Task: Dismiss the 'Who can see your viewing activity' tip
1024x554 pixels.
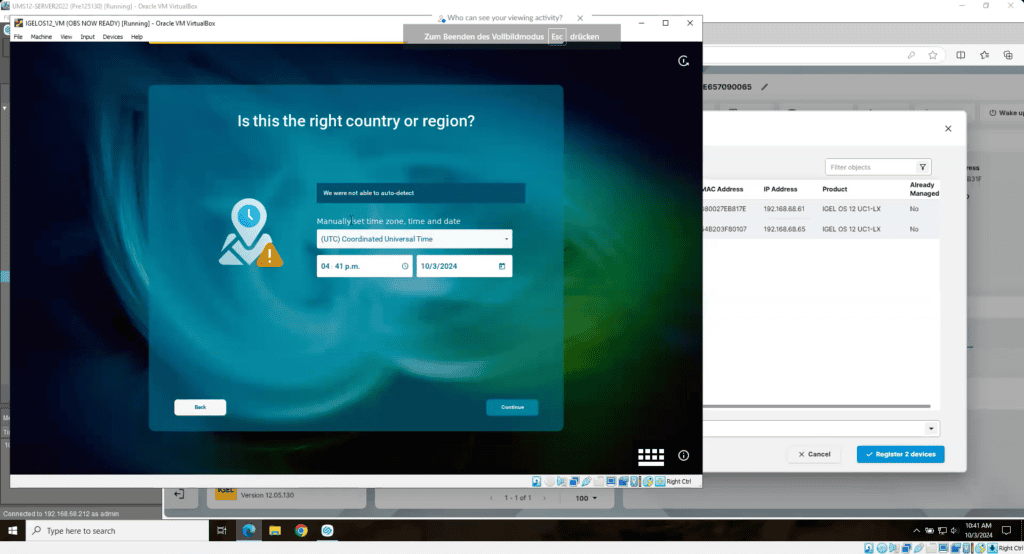Action: [580, 18]
